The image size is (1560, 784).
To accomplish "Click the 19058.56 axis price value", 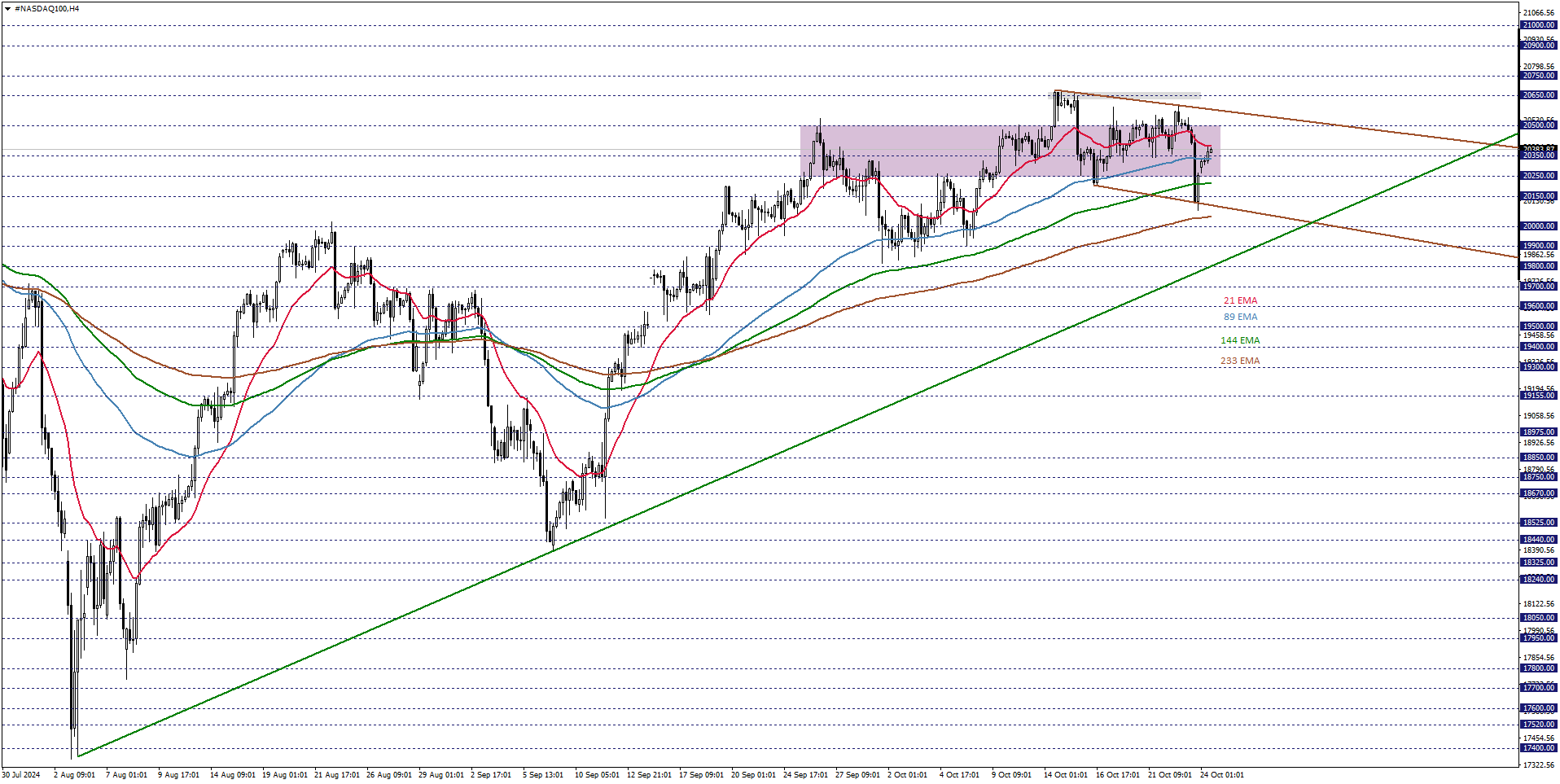I will click(1538, 416).
